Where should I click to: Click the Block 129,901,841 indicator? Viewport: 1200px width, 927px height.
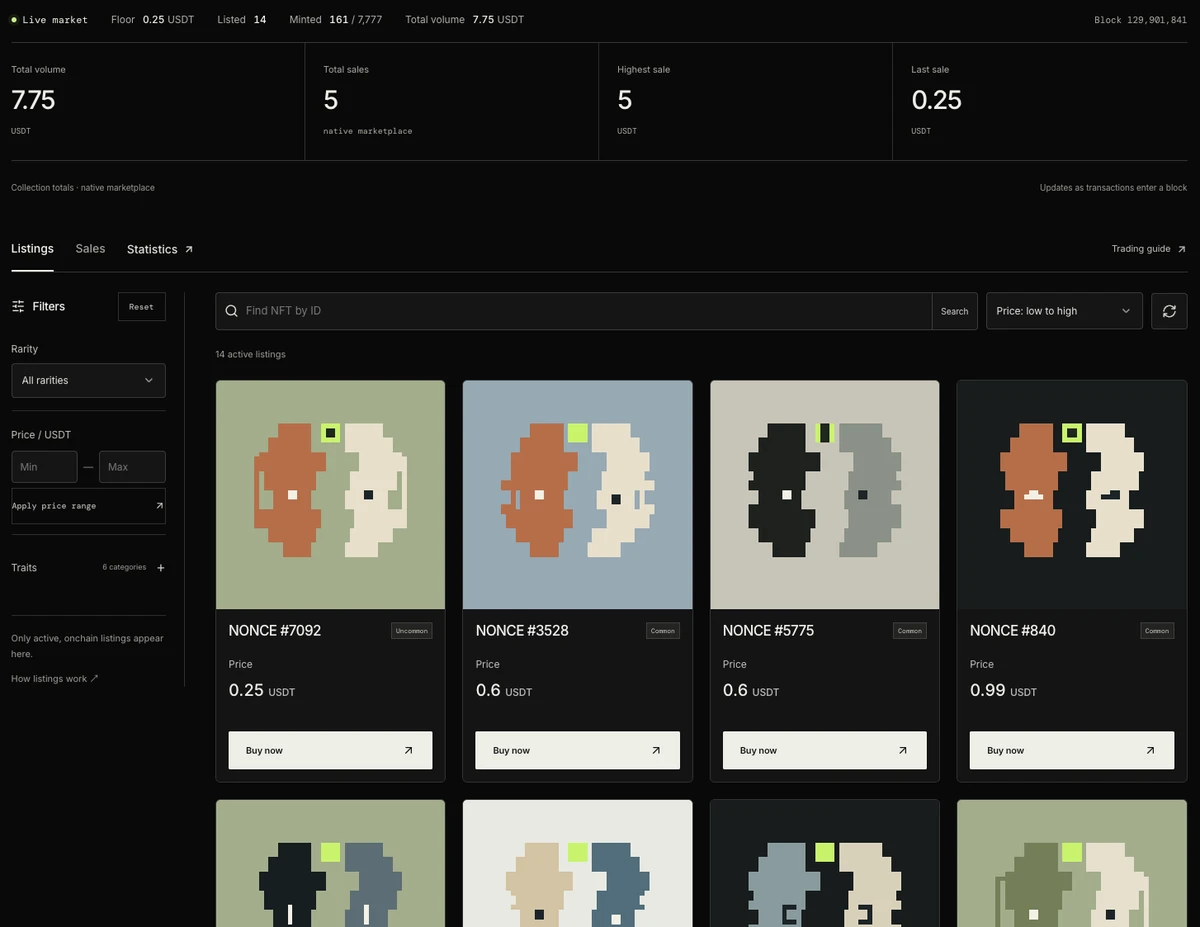[1141, 20]
